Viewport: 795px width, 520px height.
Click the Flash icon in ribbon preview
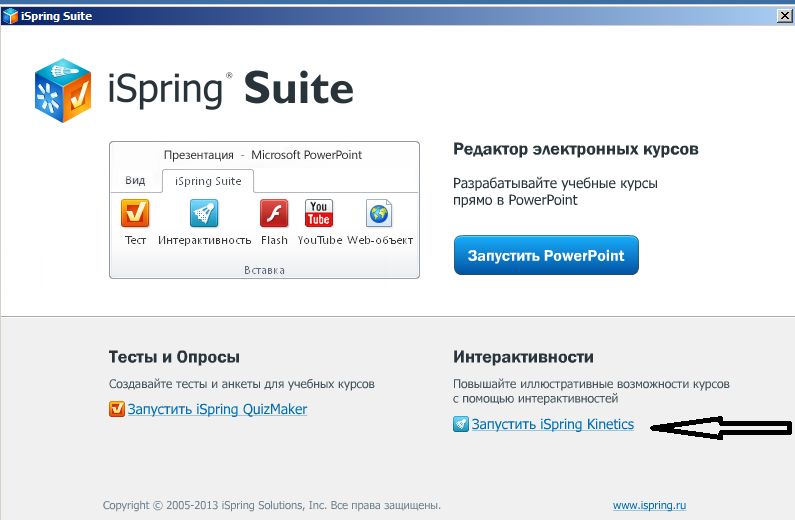pos(274,213)
